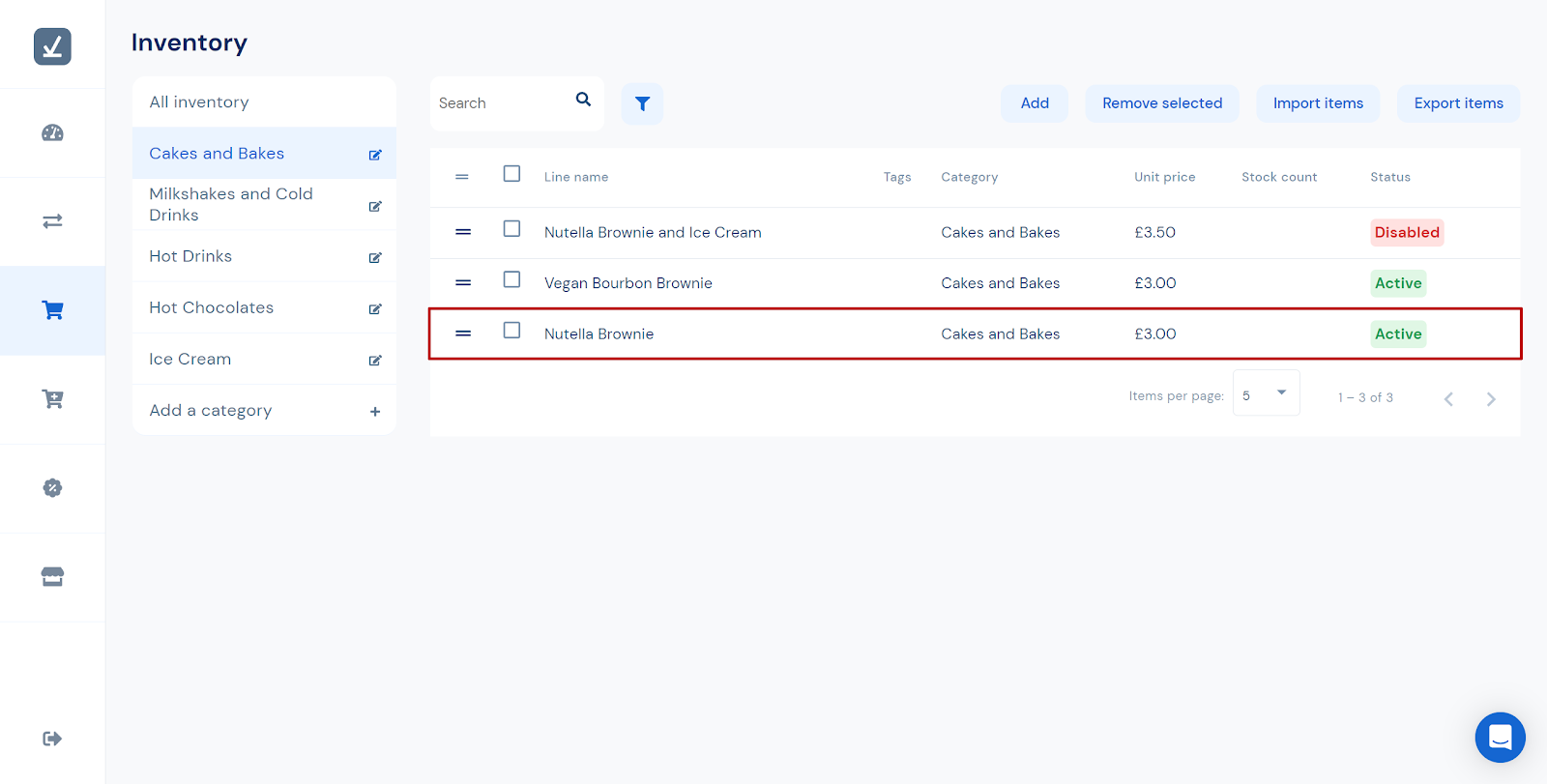Open the Vegan Bourbon Brownie item
The width and height of the screenshot is (1547, 784).
click(x=628, y=283)
